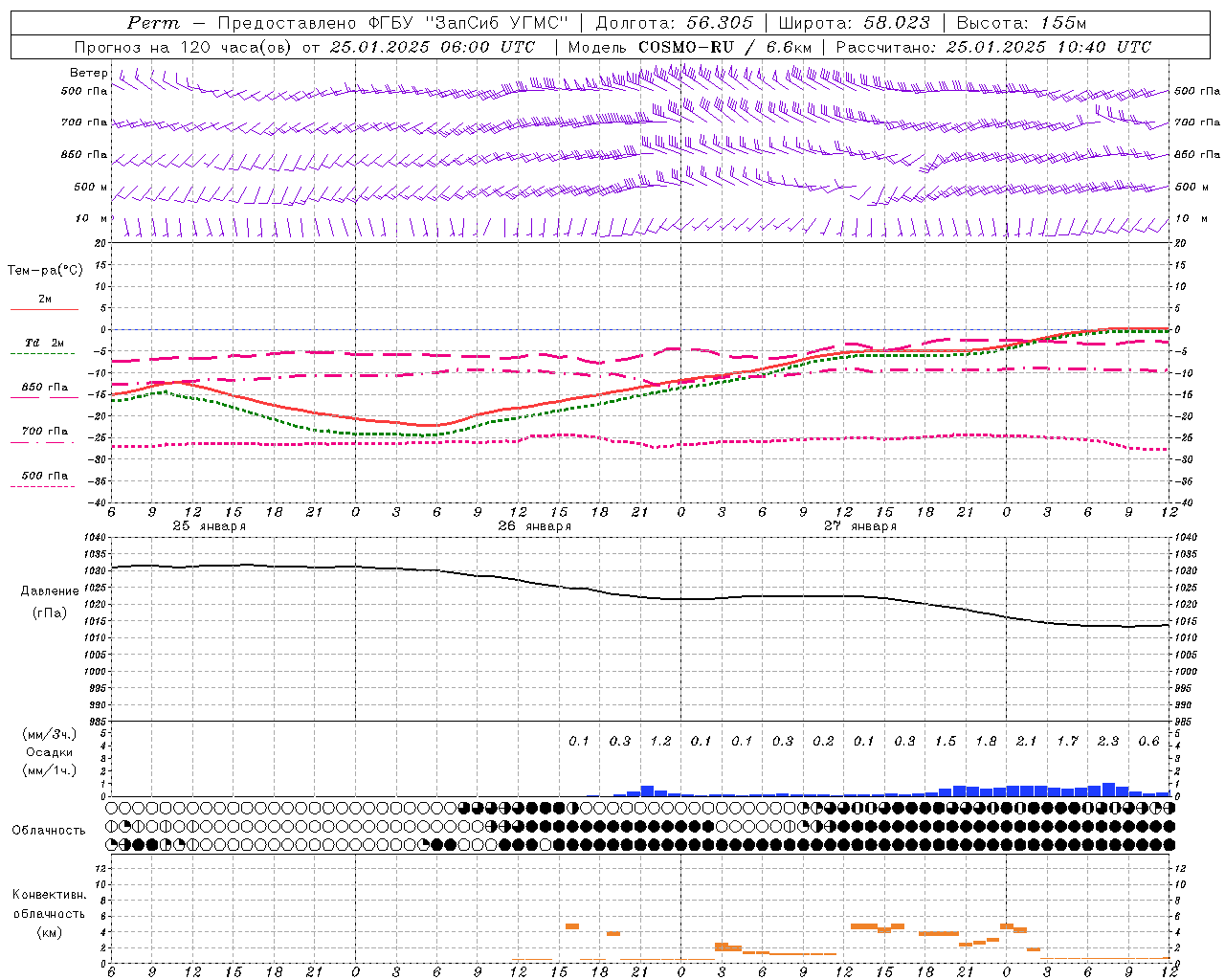Click "500 гПа" in the temperature legend
This screenshot has width=1225, height=980.
pos(45,476)
